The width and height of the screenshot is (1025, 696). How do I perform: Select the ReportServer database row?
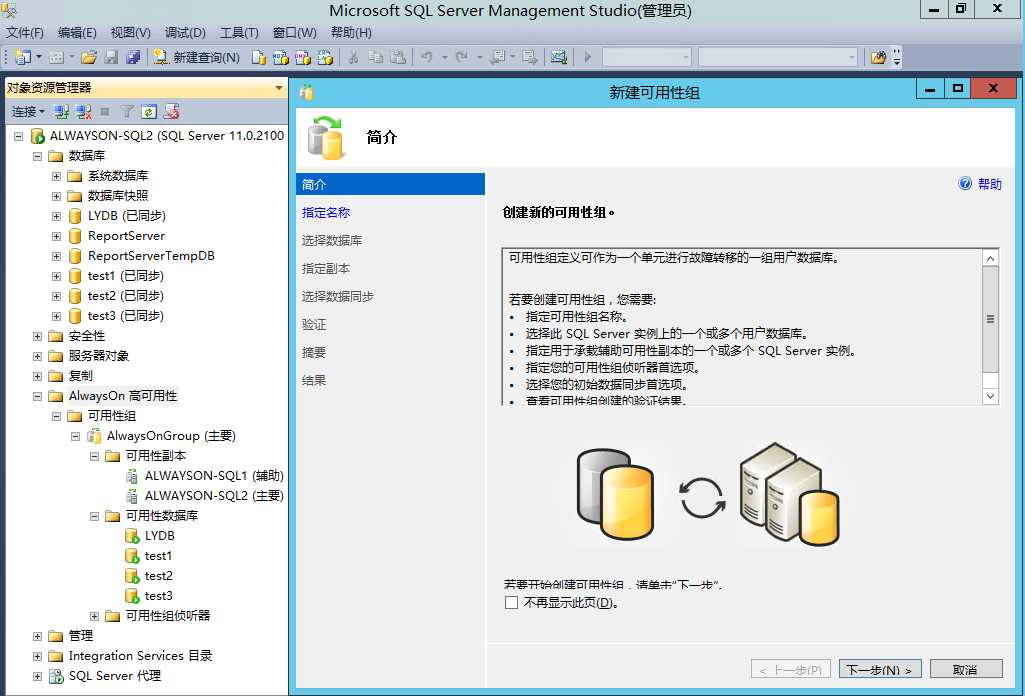126,236
